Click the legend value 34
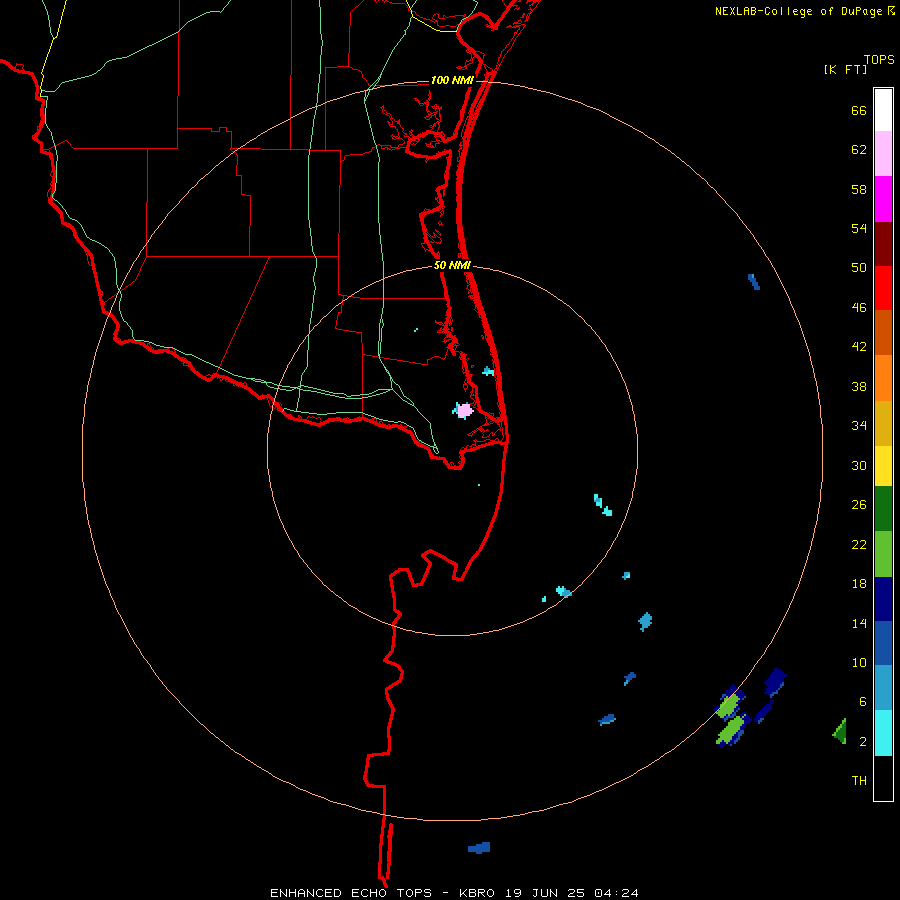This screenshot has width=900, height=900. coord(859,426)
